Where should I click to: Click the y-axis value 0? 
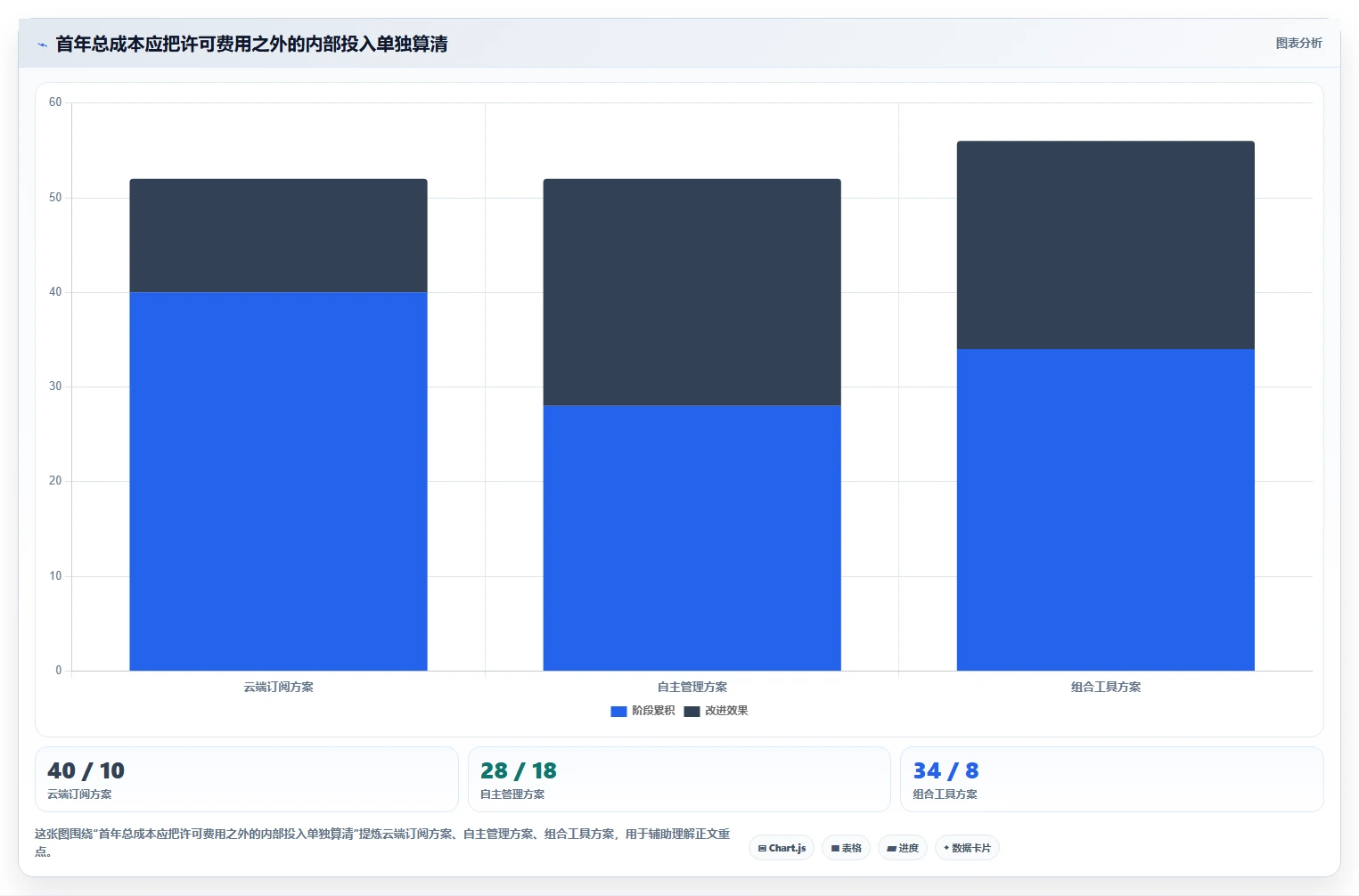(x=59, y=671)
